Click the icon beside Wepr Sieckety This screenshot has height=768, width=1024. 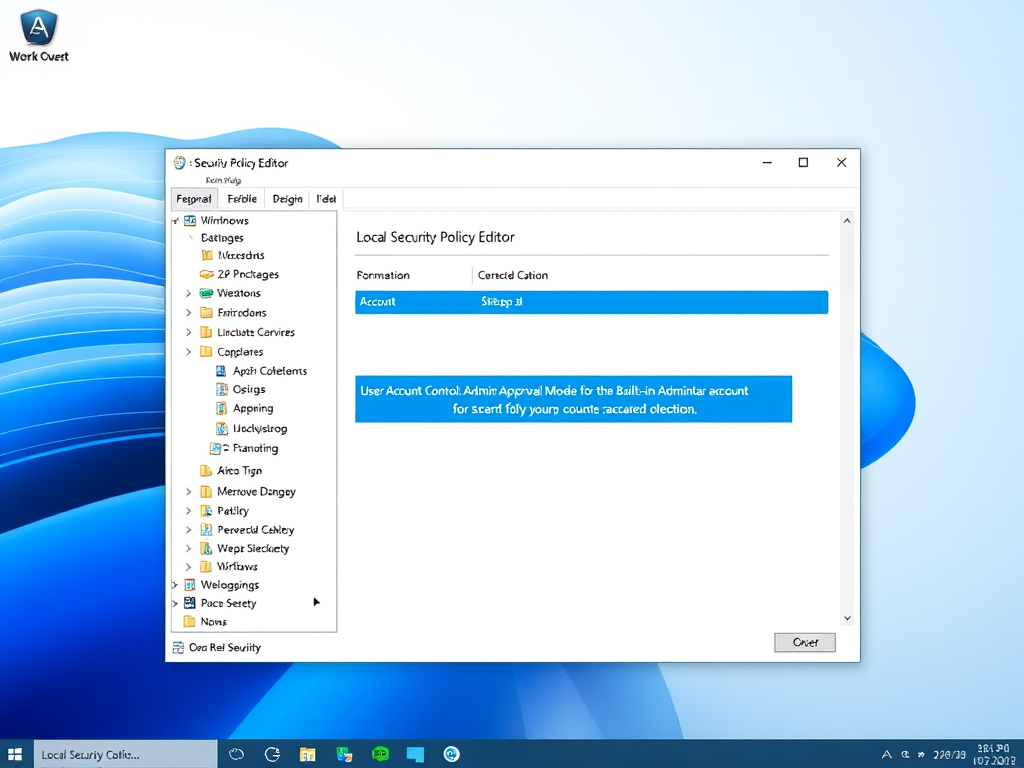(206, 548)
